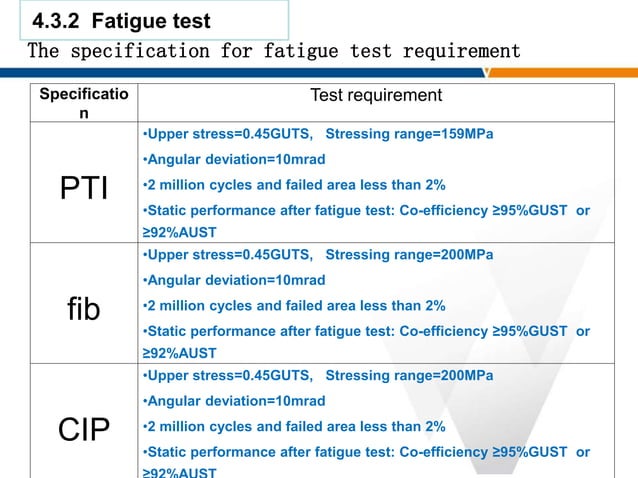
Task: Click the fatigue test specification subtitle text
Action: [x=274, y=50]
